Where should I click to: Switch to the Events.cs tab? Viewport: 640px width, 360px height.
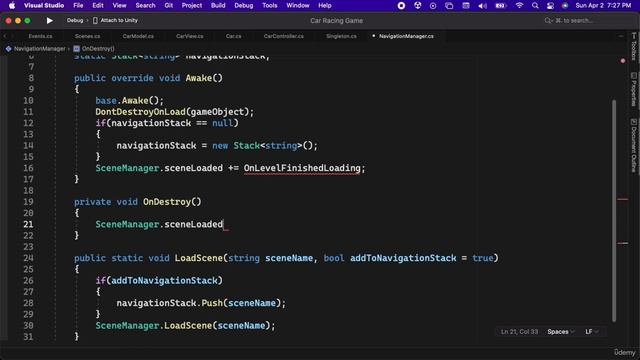[x=40, y=36]
